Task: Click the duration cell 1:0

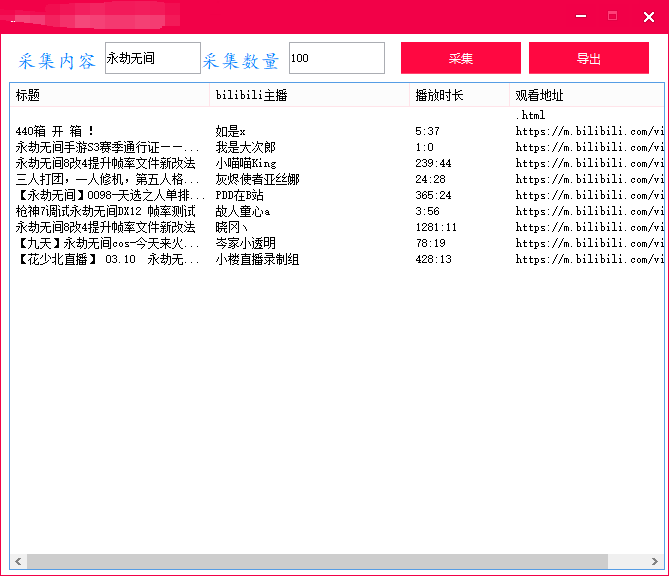Action: pyautogui.click(x=424, y=147)
